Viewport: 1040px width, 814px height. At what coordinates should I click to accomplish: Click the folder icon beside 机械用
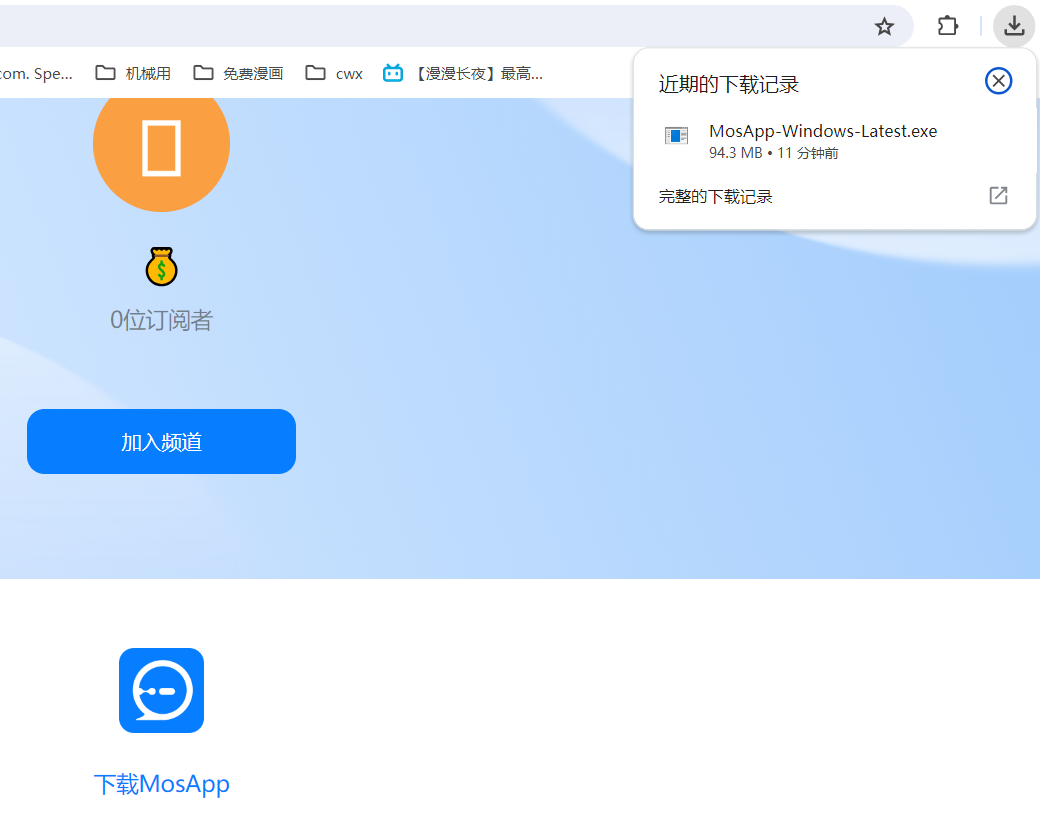[105, 73]
